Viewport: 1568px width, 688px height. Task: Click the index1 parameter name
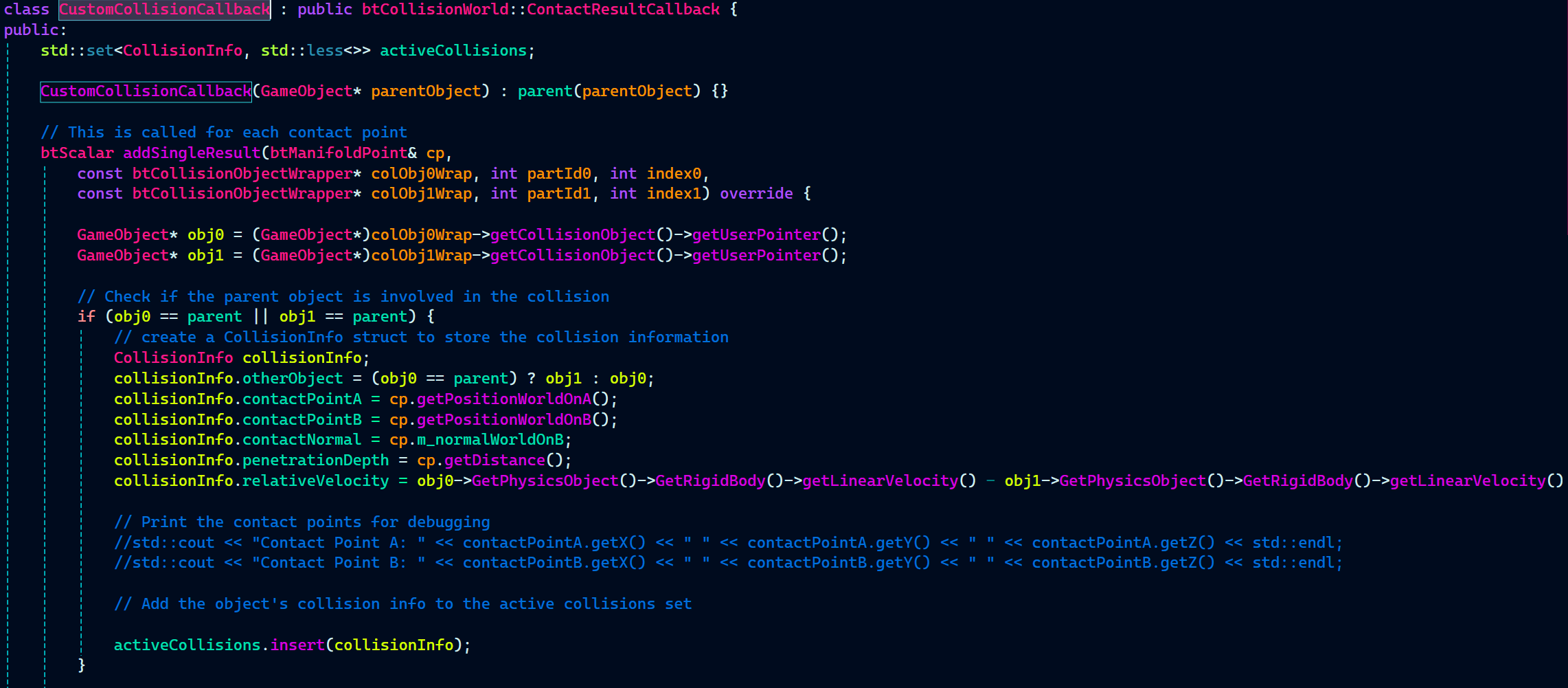674,194
